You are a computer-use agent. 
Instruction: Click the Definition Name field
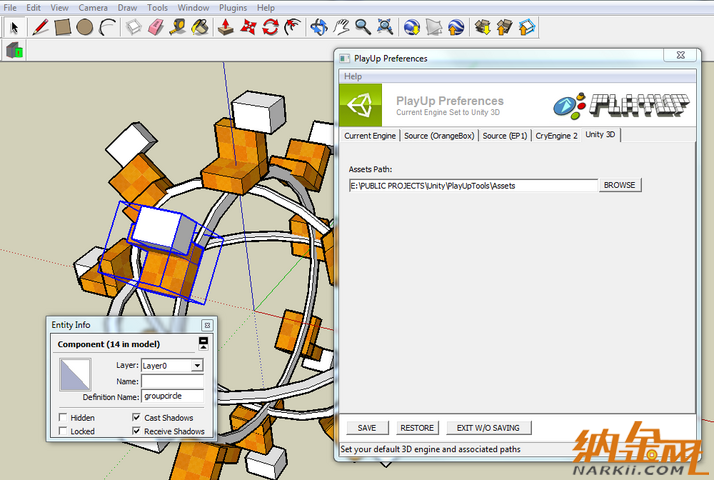coord(172,396)
